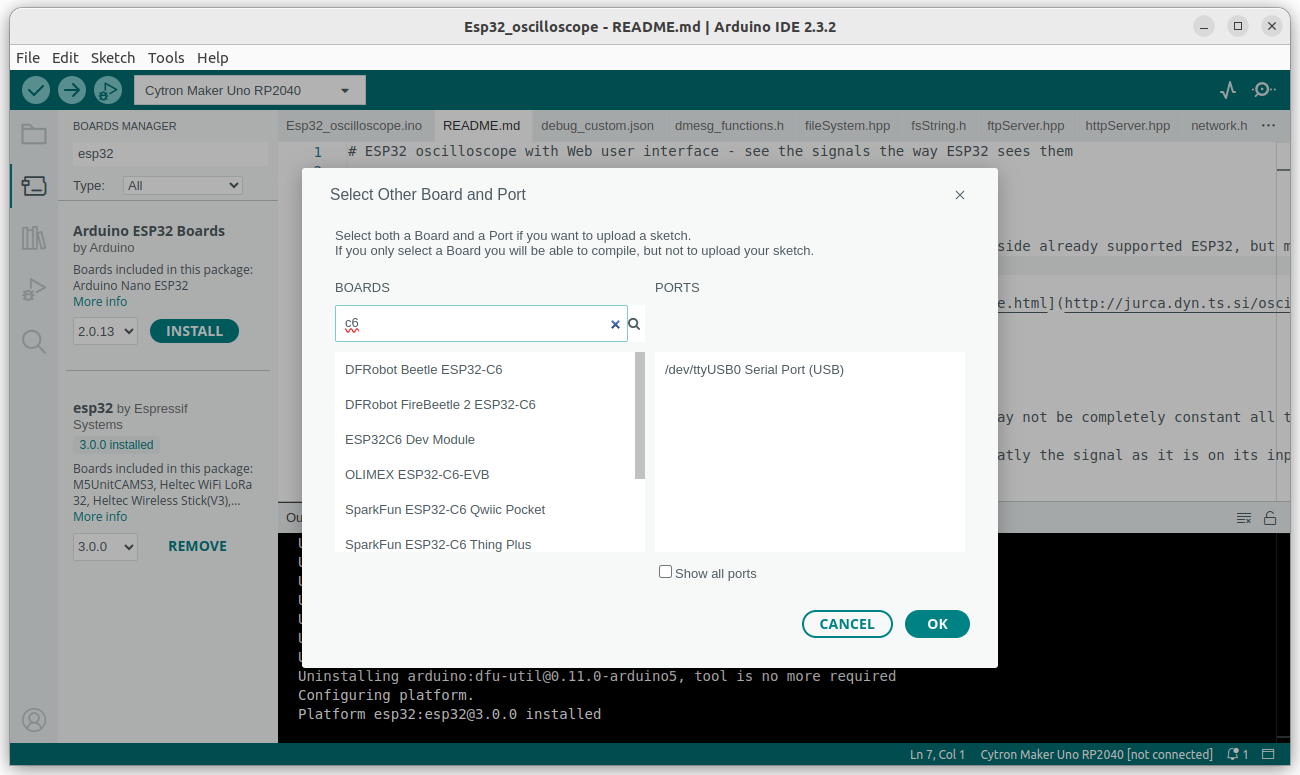Open the Edit menu
The image size is (1300, 775).
click(x=65, y=57)
